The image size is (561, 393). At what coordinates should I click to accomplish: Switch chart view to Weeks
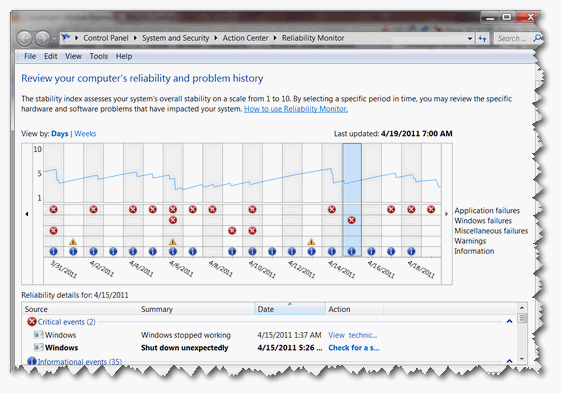click(85, 134)
